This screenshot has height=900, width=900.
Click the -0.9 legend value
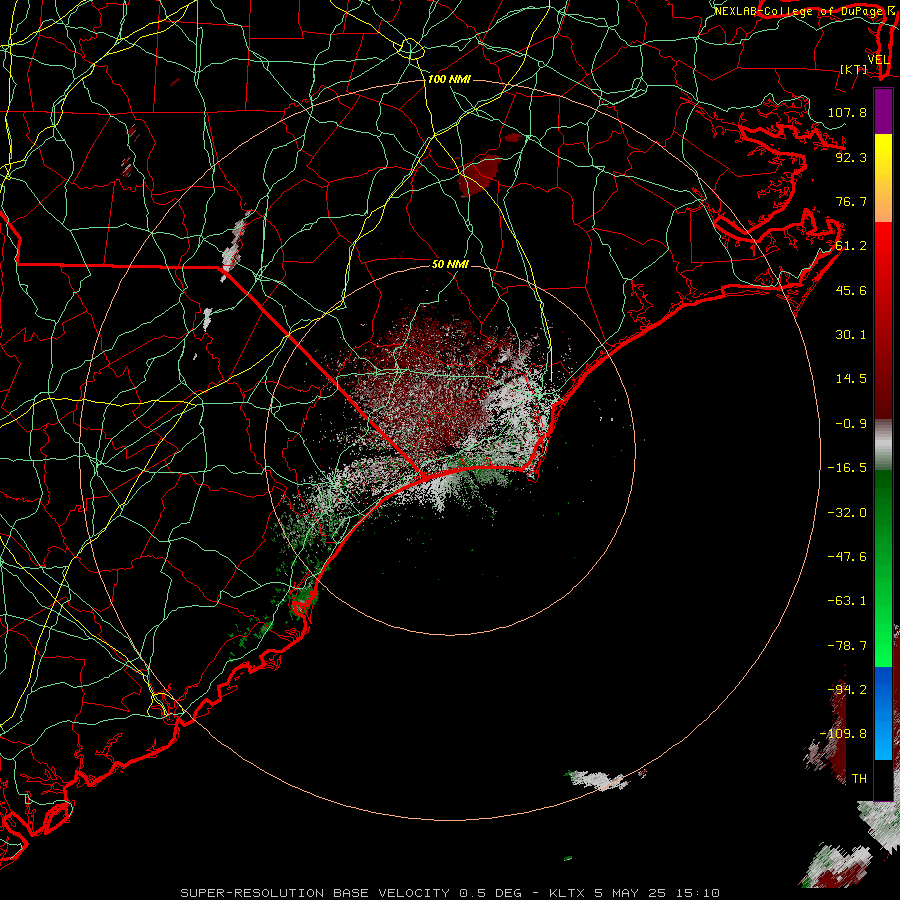(x=851, y=424)
